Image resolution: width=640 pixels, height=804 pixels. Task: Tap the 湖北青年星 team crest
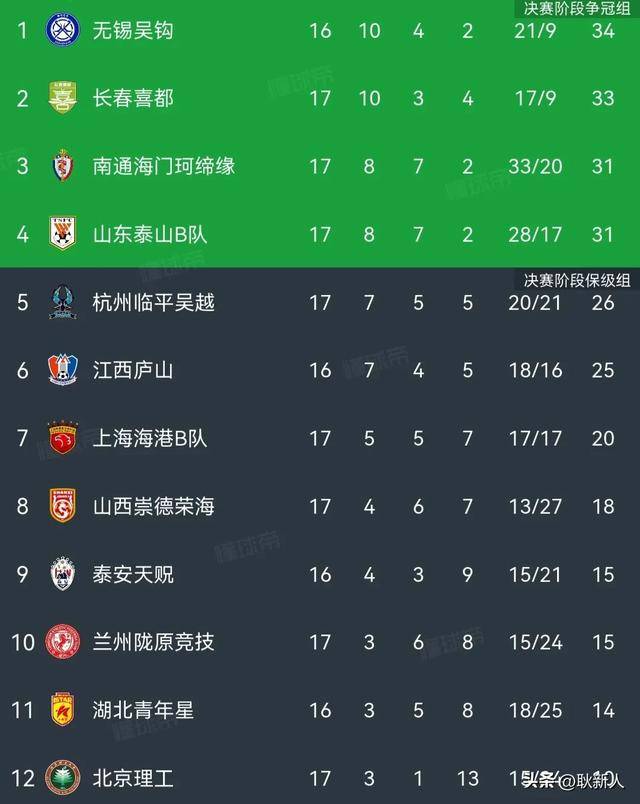click(63, 710)
